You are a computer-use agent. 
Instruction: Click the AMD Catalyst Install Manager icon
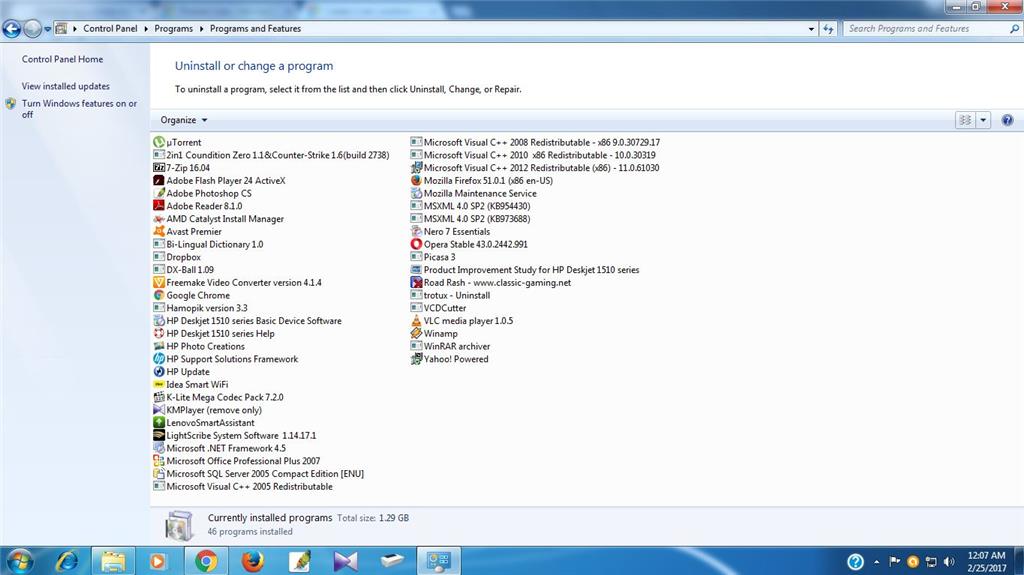click(x=159, y=218)
